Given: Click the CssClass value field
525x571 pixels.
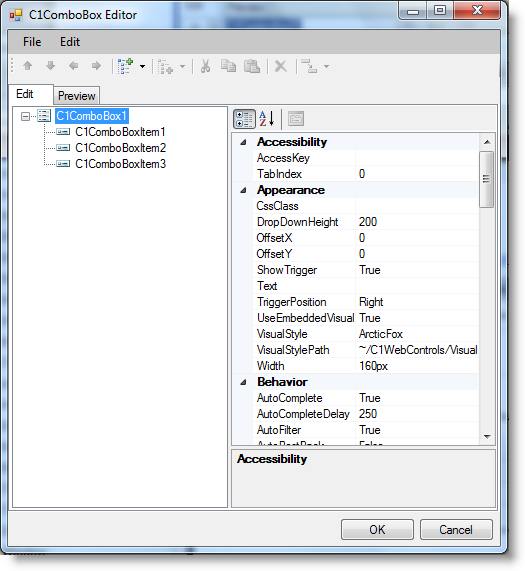Looking at the screenshot, I should (417, 206).
